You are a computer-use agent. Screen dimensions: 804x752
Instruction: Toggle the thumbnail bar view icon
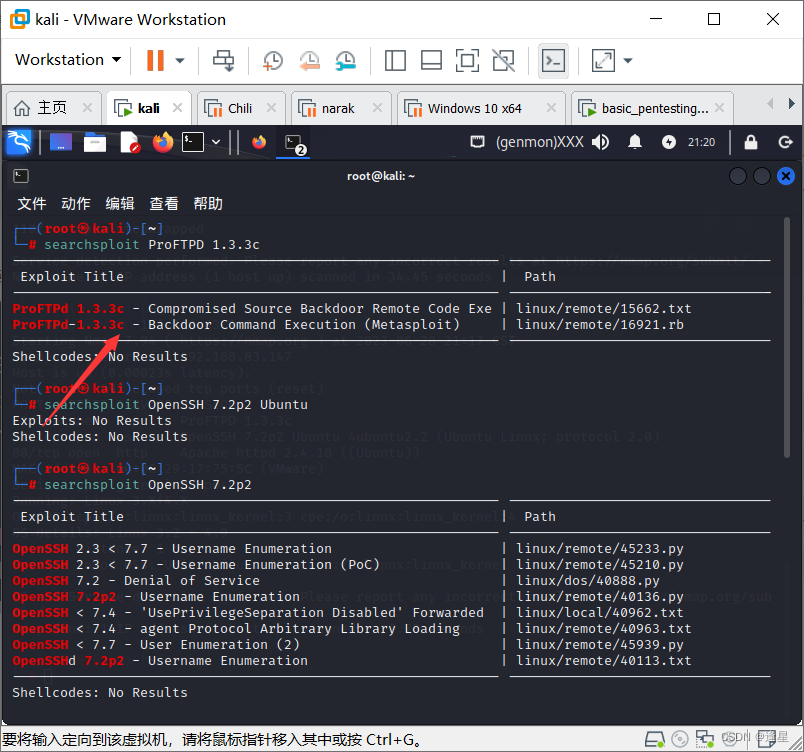click(x=431, y=60)
